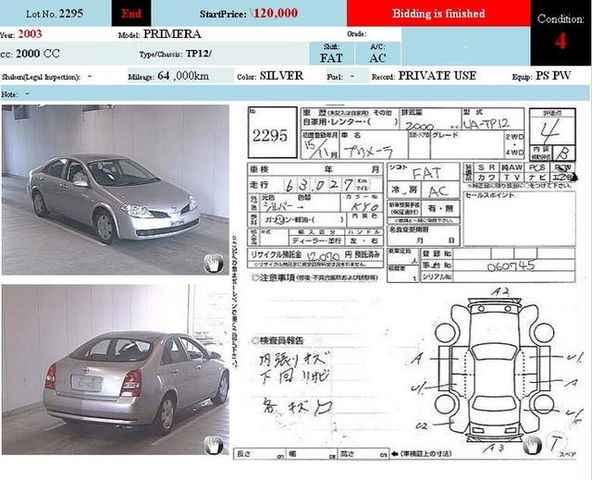The image size is (592, 480).
Task: Click the Mileage 64,000km field
Action: click(x=181, y=76)
